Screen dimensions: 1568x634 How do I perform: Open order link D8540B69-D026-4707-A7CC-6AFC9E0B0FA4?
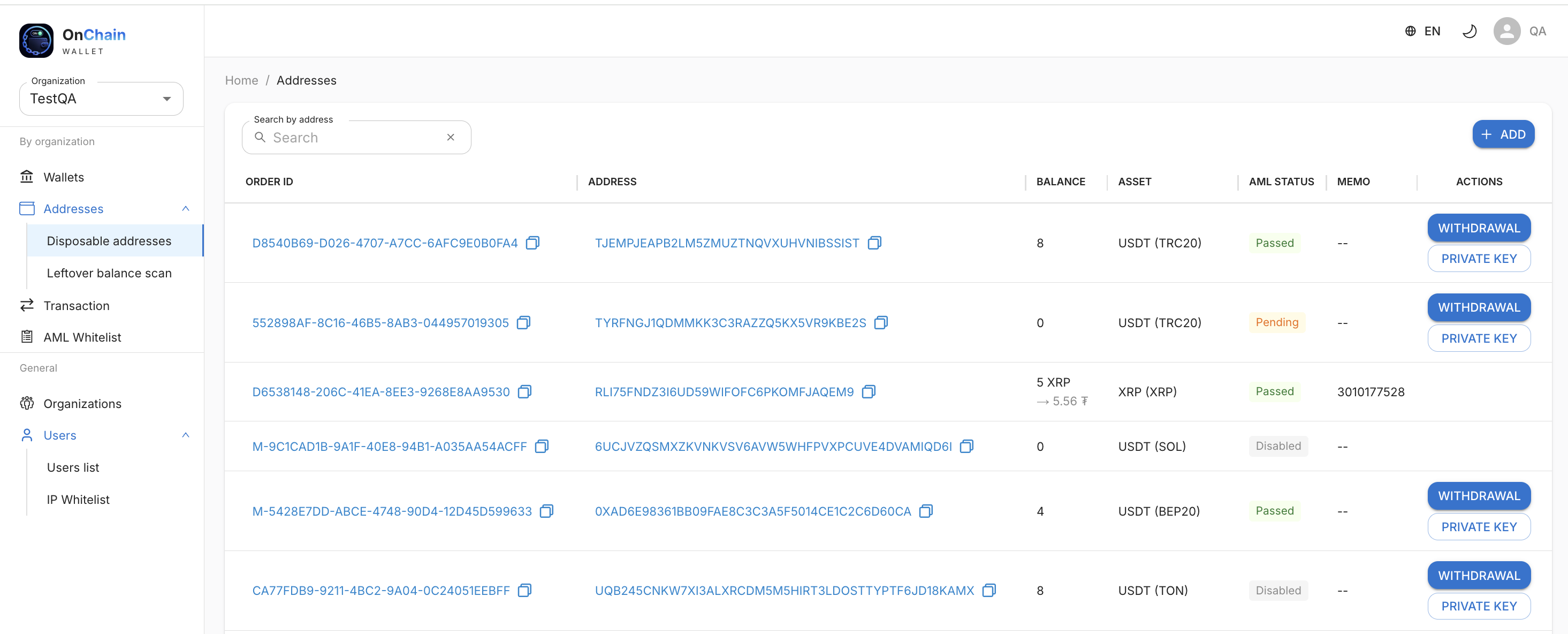tap(385, 243)
